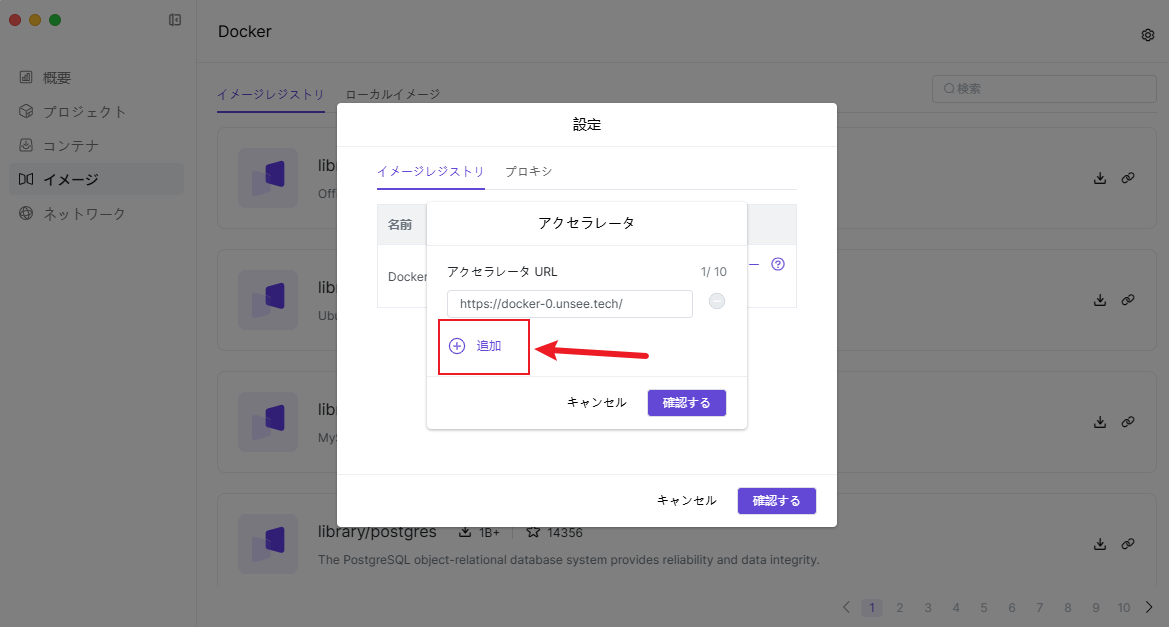
Task: Download the library/postgres image
Action: coord(1100,544)
